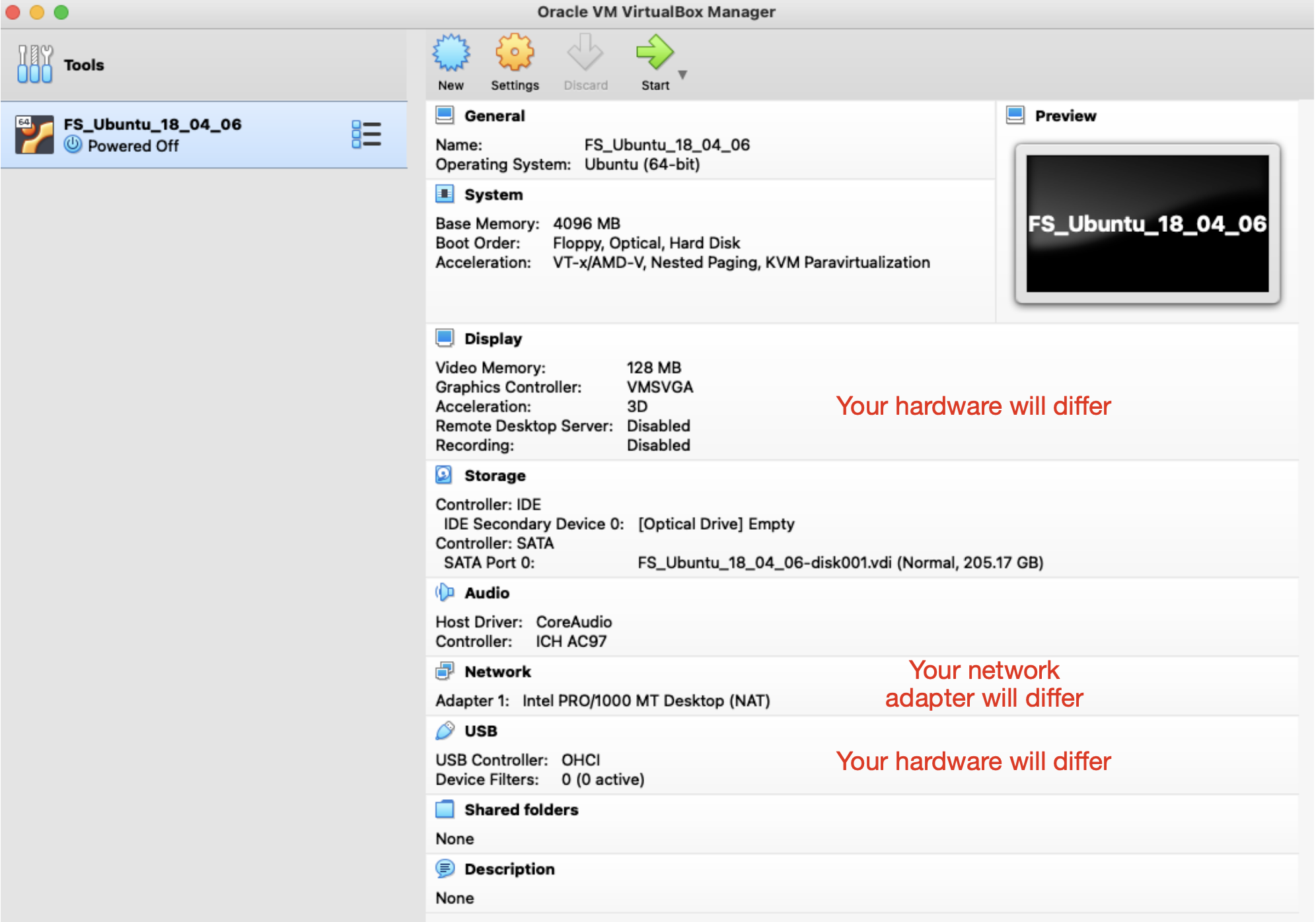Viewport: 1316px width, 922px height.
Task: Click the Audio speaker icon
Action: click(445, 592)
